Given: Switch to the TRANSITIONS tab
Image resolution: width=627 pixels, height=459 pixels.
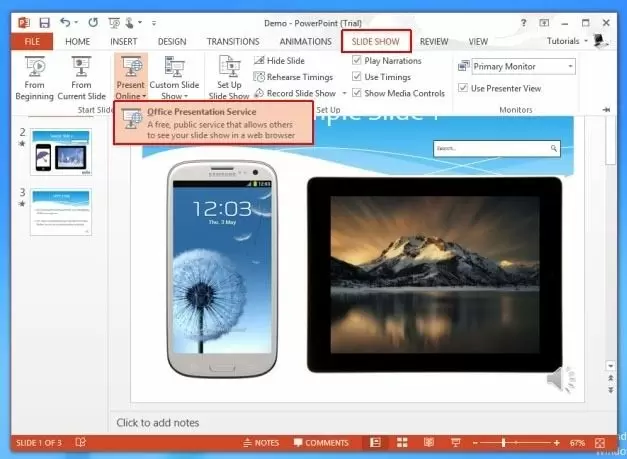Looking at the screenshot, I should [x=232, y=41].
